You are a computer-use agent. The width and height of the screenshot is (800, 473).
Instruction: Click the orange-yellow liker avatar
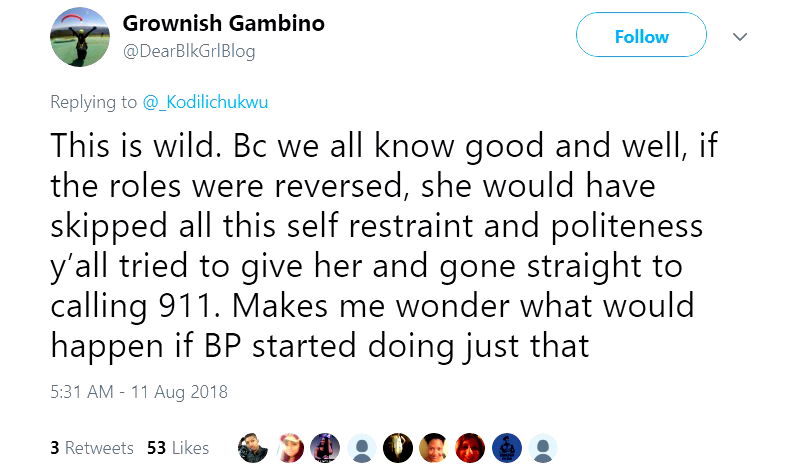point(433,448)
